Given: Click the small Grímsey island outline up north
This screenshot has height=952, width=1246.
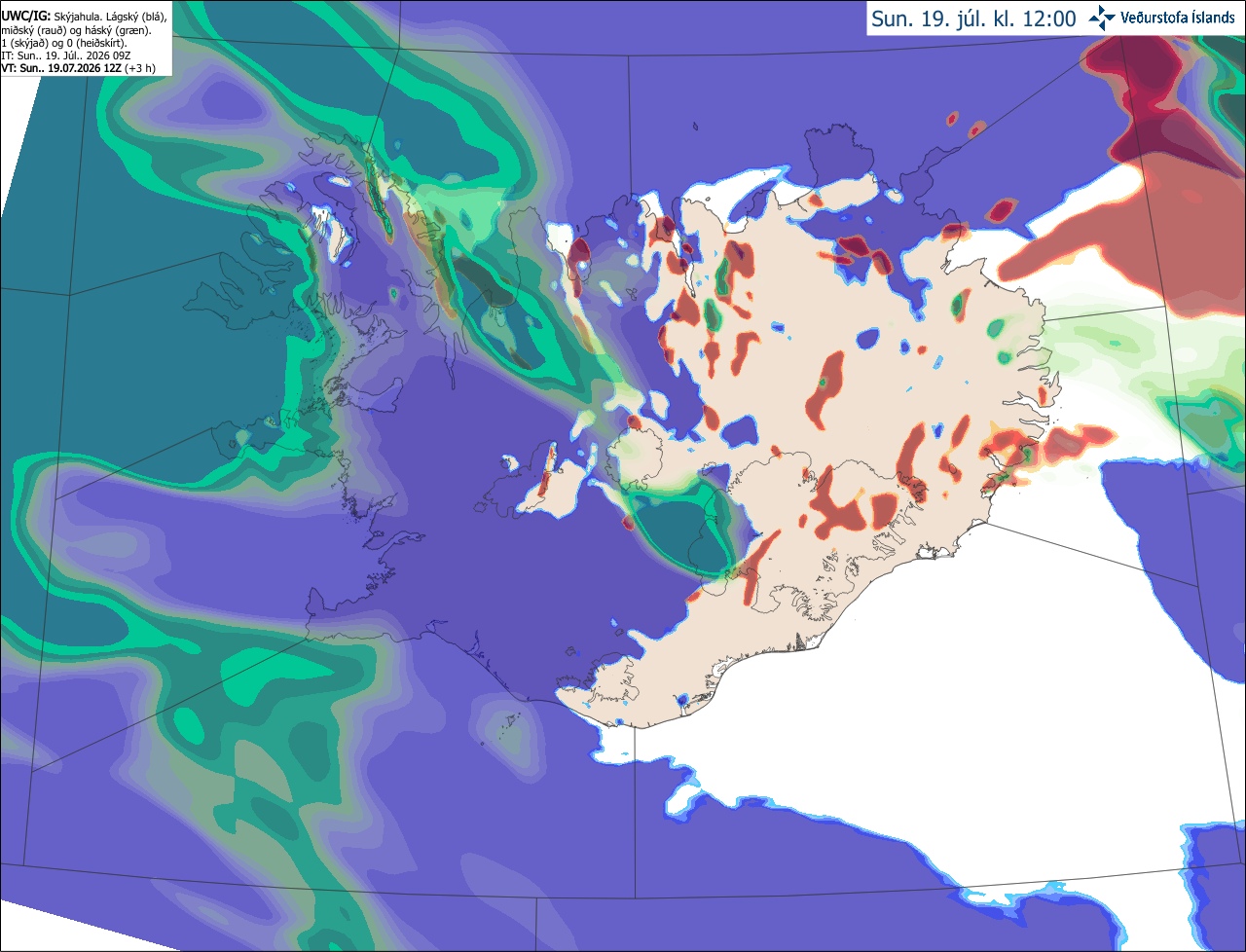Looking at the screenshot, I should click(x=696, y=126).
